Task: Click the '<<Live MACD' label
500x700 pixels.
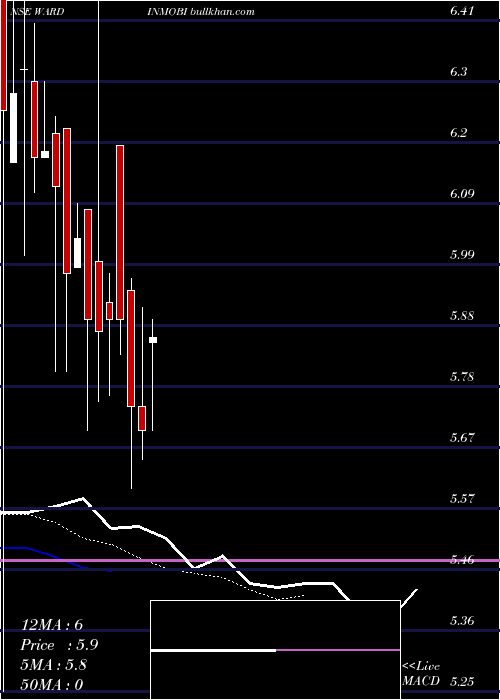Action: pyautogui.click(x=421, y=674)
